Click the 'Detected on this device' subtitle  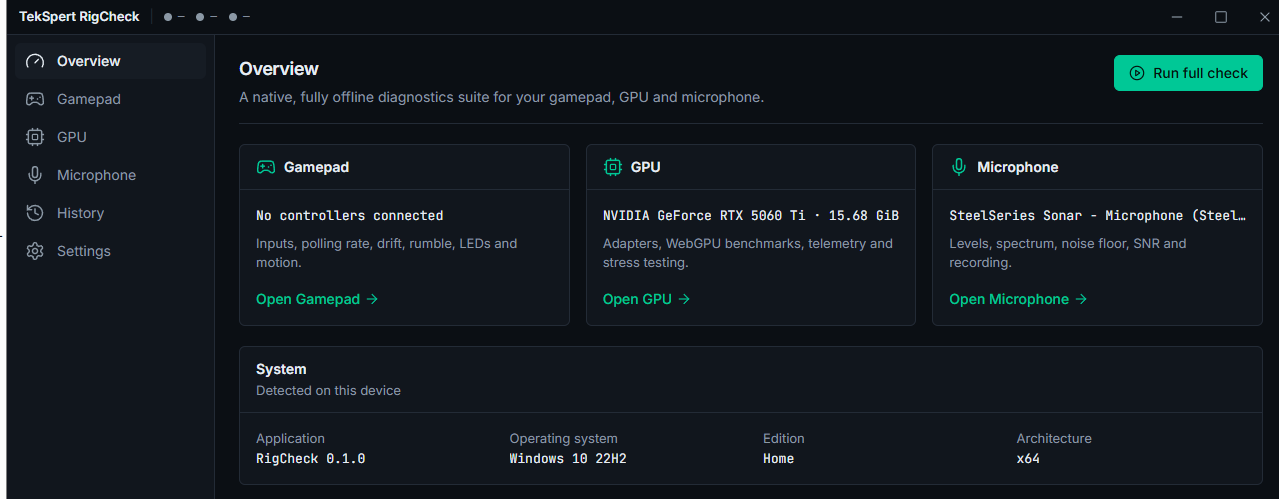click(x=328, y=390)
